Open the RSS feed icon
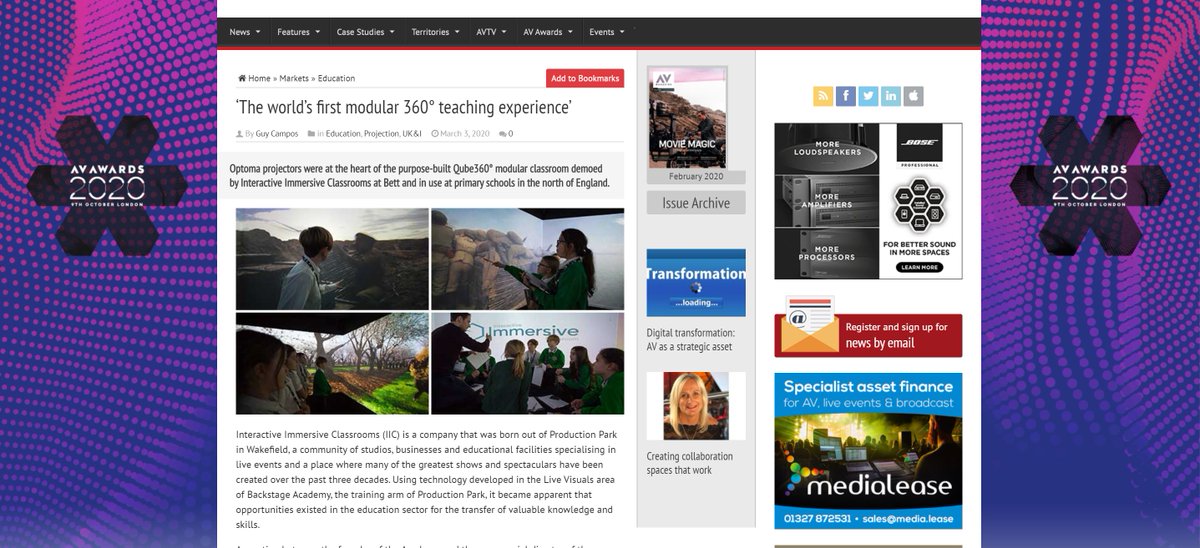 tap(824, 96)
